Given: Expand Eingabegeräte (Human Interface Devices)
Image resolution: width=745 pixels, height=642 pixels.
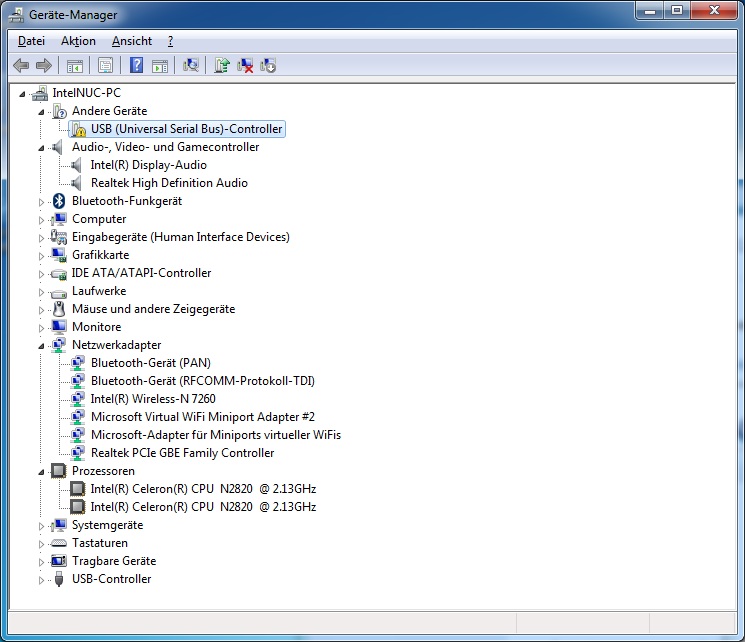Looking at the screenshot, I should [x=41, y=238].
